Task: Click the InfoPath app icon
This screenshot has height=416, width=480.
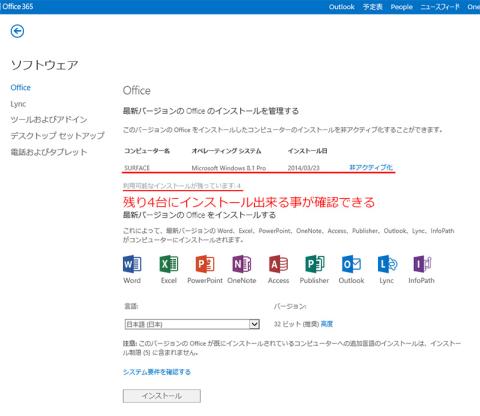Action: [x=422, y=264]
